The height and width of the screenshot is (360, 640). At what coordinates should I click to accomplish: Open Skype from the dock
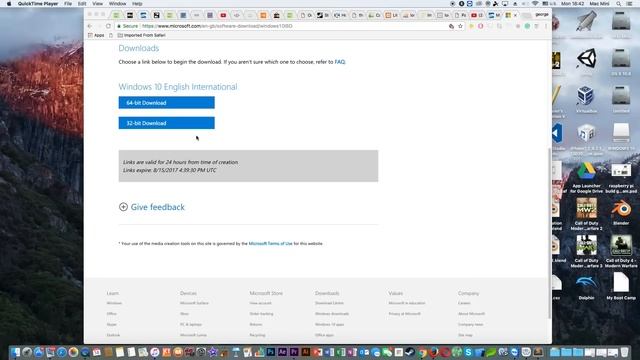[x=468, y=352]
